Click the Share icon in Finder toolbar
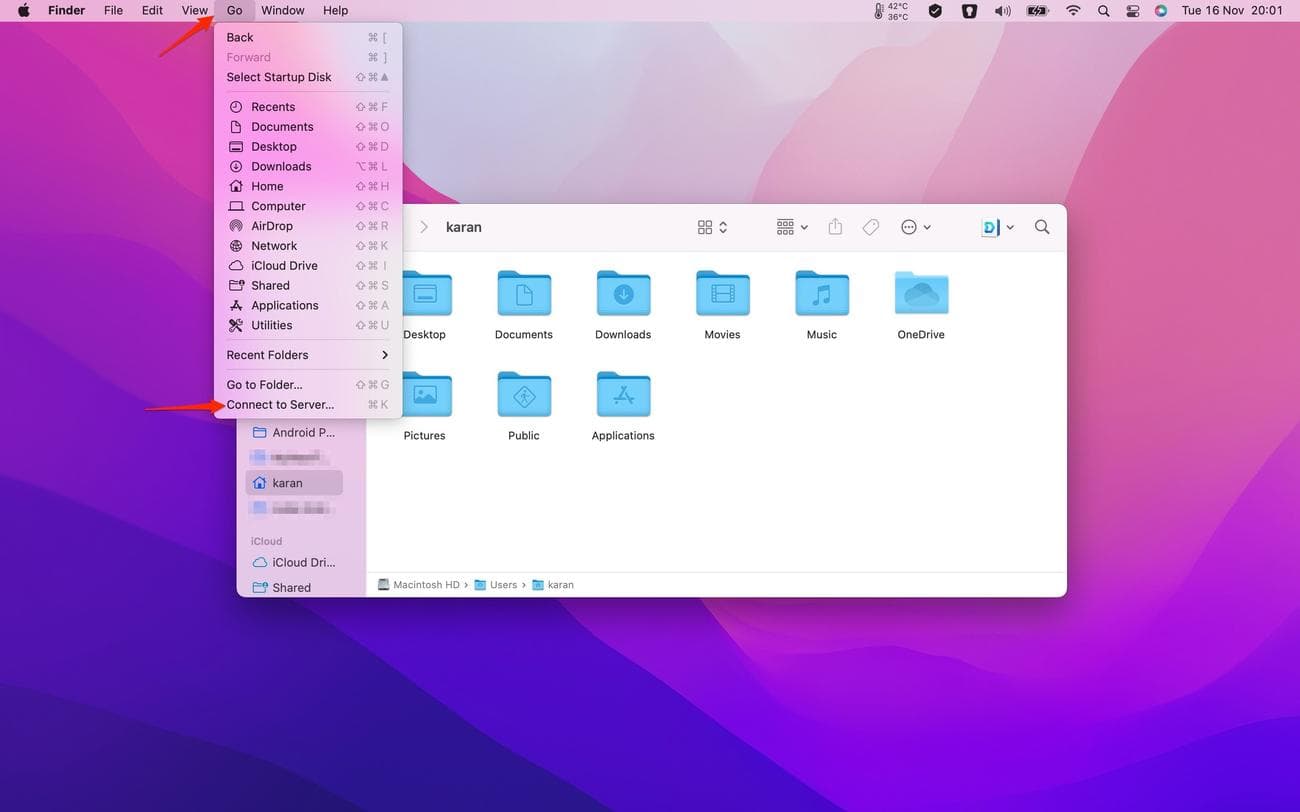 pyautogui.click(x=835, y=227)
